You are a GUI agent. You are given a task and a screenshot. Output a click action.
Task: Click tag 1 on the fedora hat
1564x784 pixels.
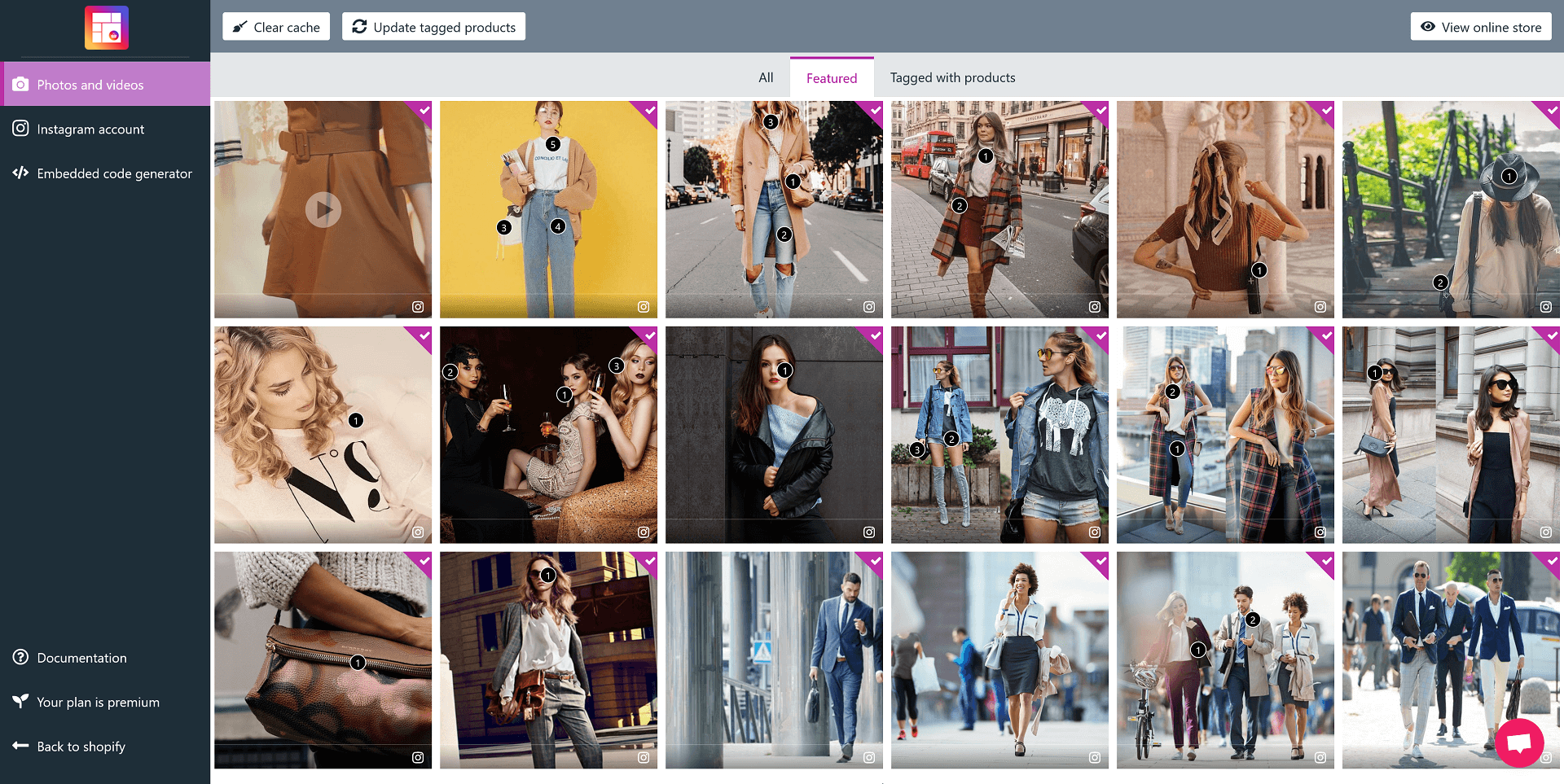click(1509, 176)
